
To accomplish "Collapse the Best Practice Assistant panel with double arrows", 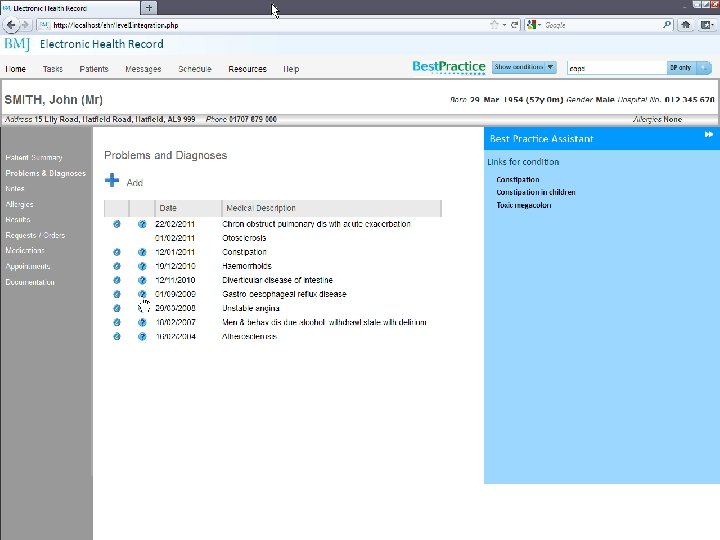I will pyautogui.click(x=709, y=135).
